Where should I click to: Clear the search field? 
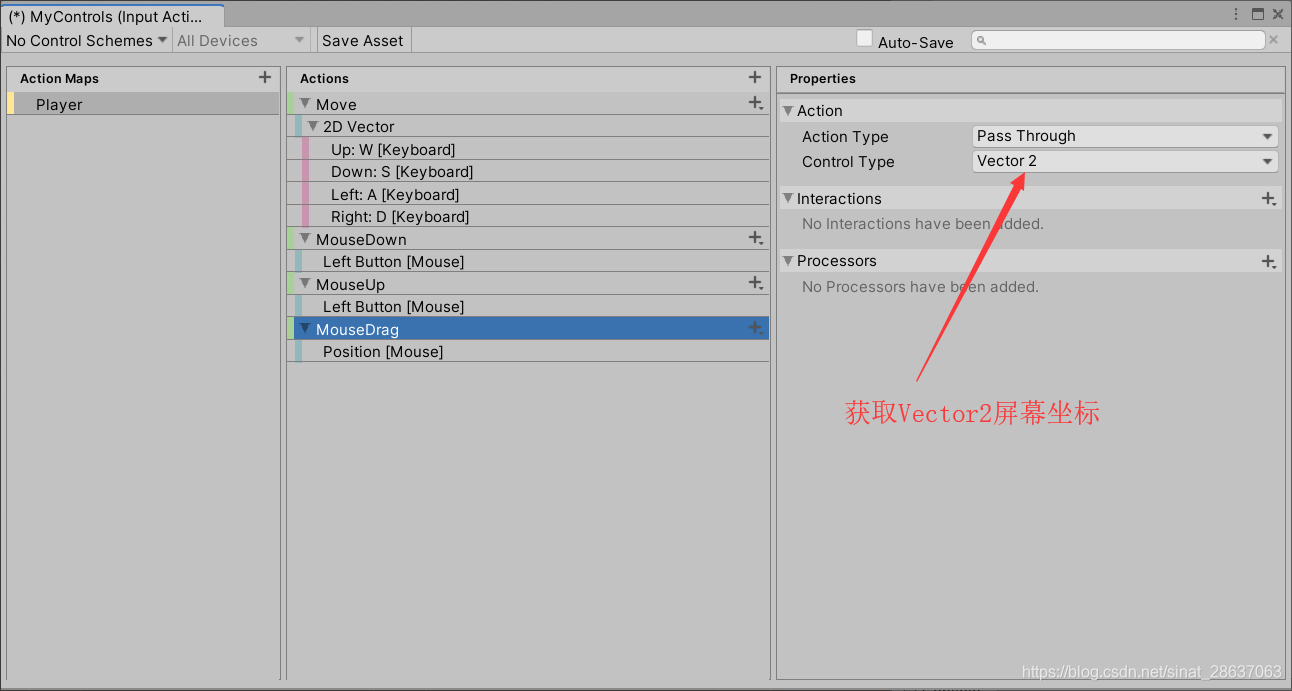[x=1273, y=40]
